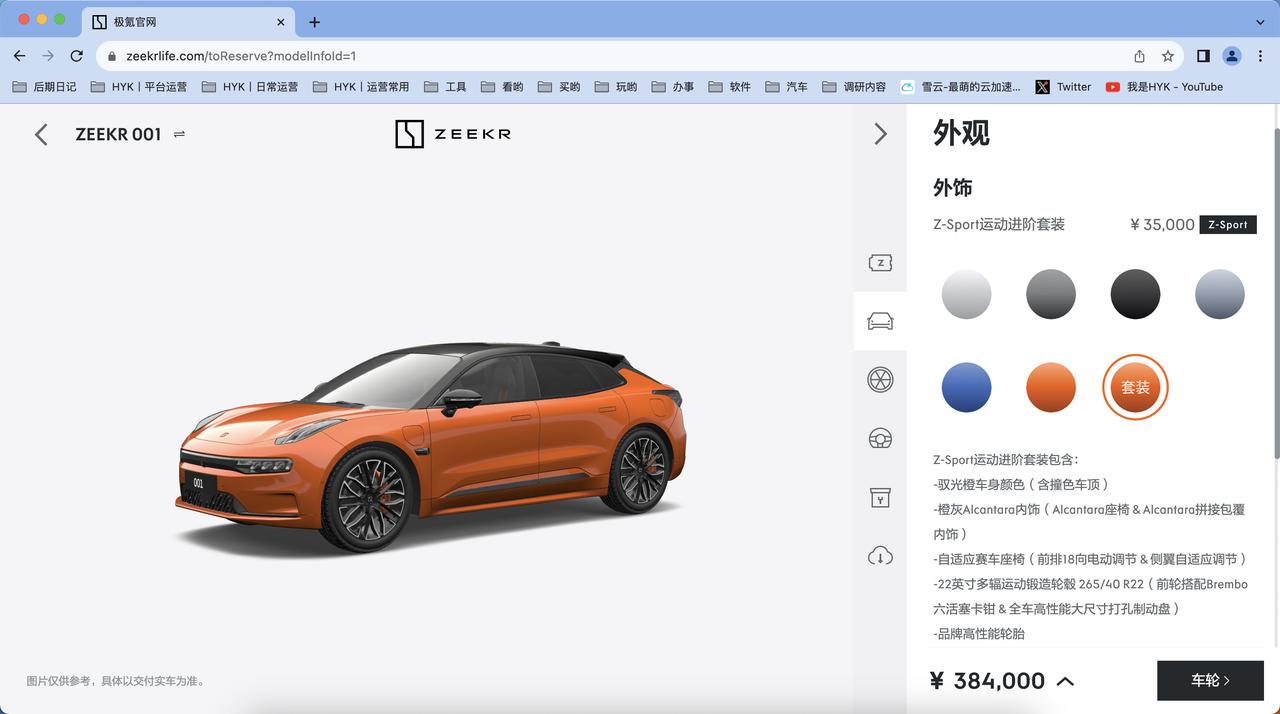
Task: Open the Twitter bookmark
Action: tap(1063, 87)
